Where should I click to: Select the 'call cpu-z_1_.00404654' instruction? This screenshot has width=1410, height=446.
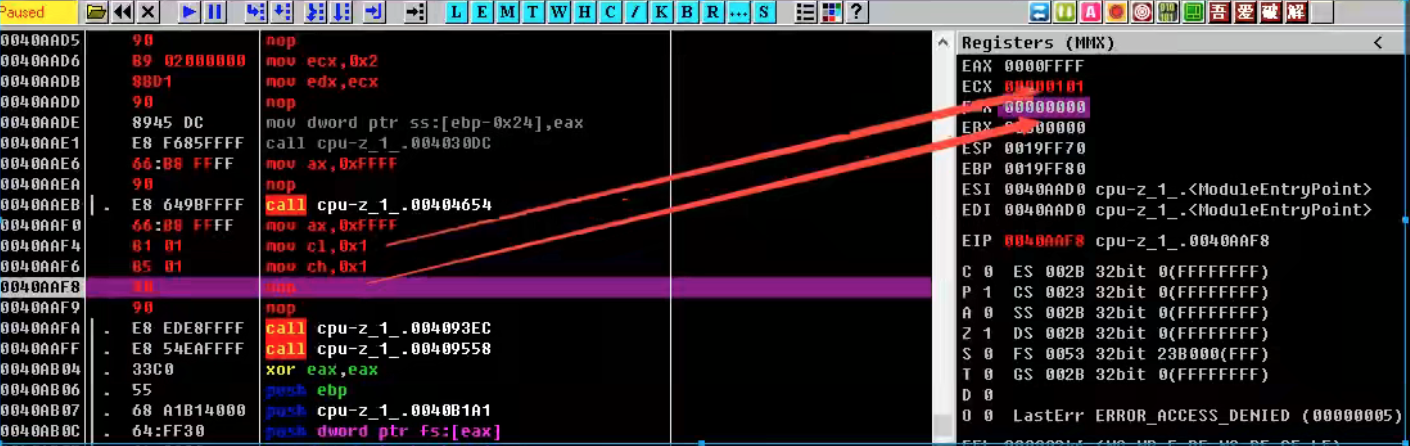379,205
